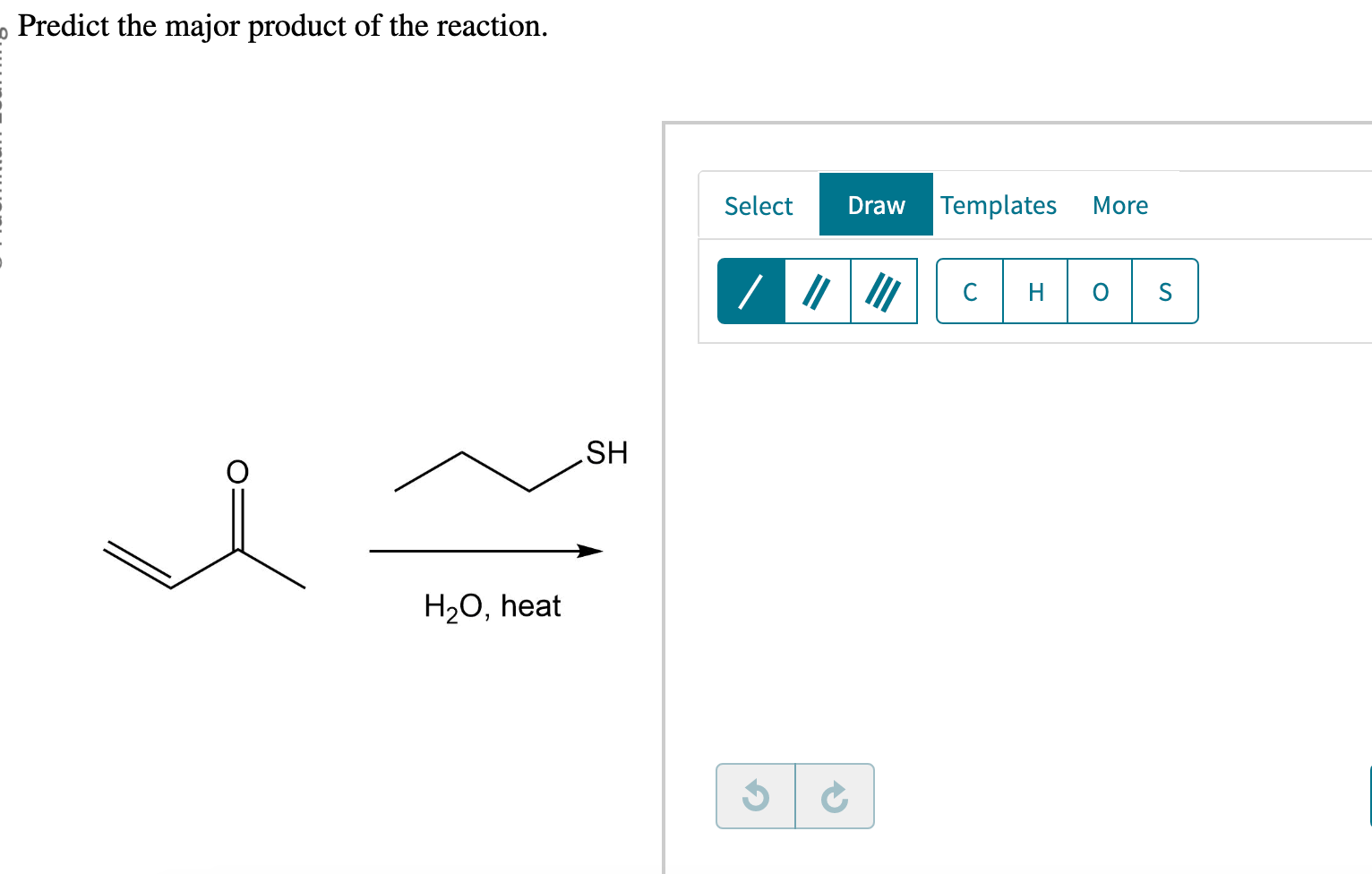The height and width of the screenshot is (874, 1372).
Task: Click the undo button to revert changes
Action: pyautogui.click(x=755, y=795)
